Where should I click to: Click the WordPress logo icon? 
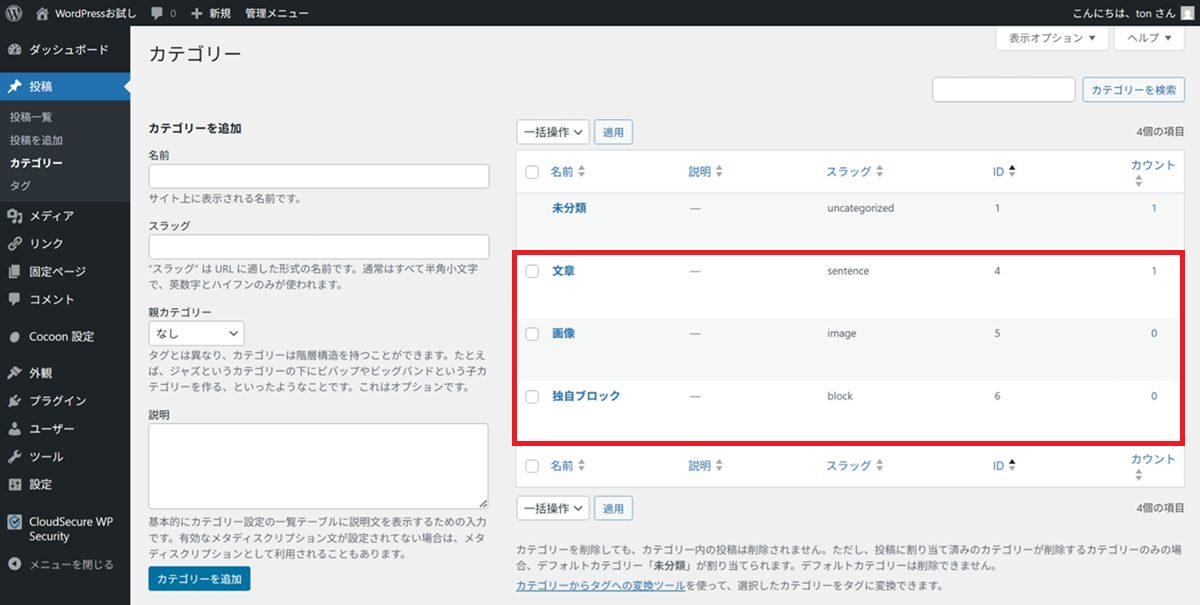click(x=14, y=13)
